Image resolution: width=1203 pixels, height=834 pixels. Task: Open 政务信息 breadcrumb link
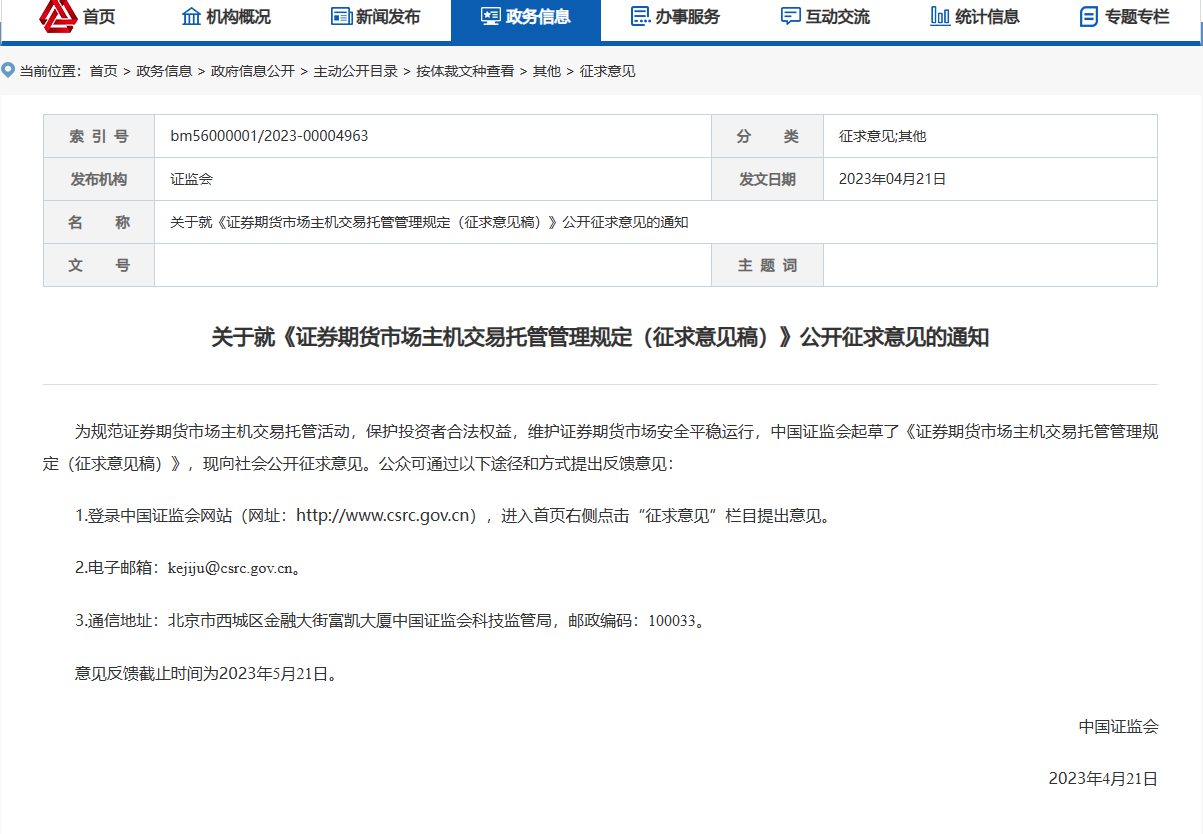[x=164, y=71]
